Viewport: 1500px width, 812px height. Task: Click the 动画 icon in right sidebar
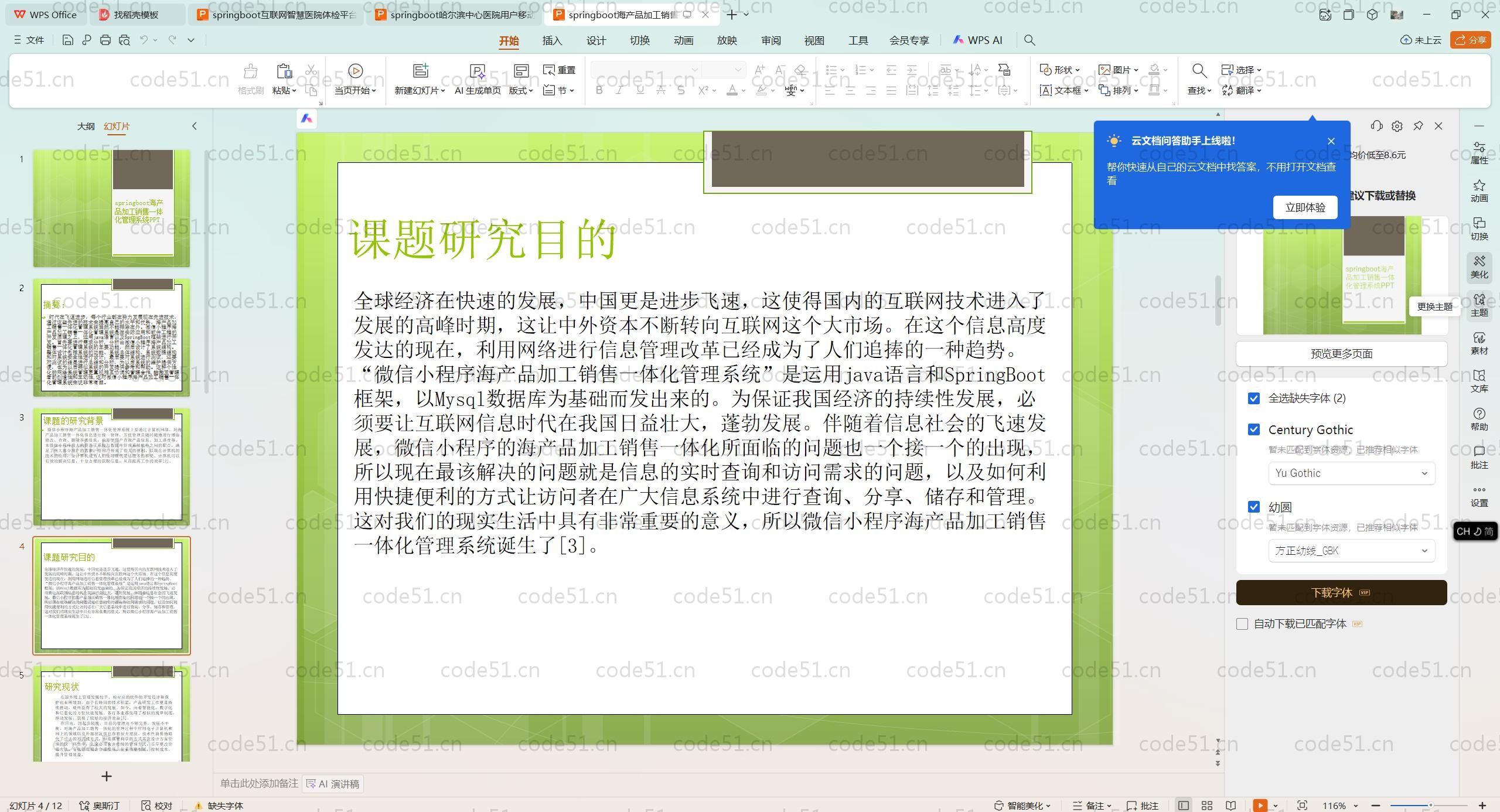point(1479,190)
